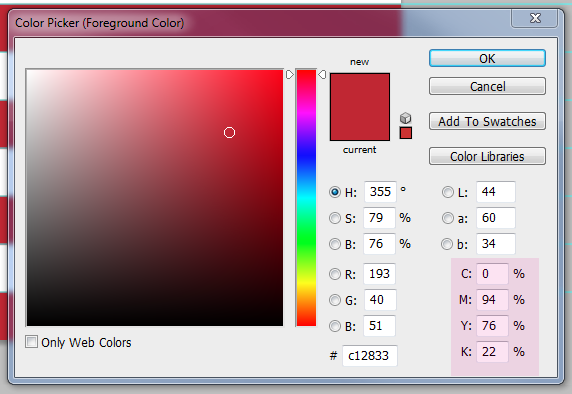The height and width of the screenshot is (394, 572).
Task: Select the S saturation radio button
Action: pos(335,218)
